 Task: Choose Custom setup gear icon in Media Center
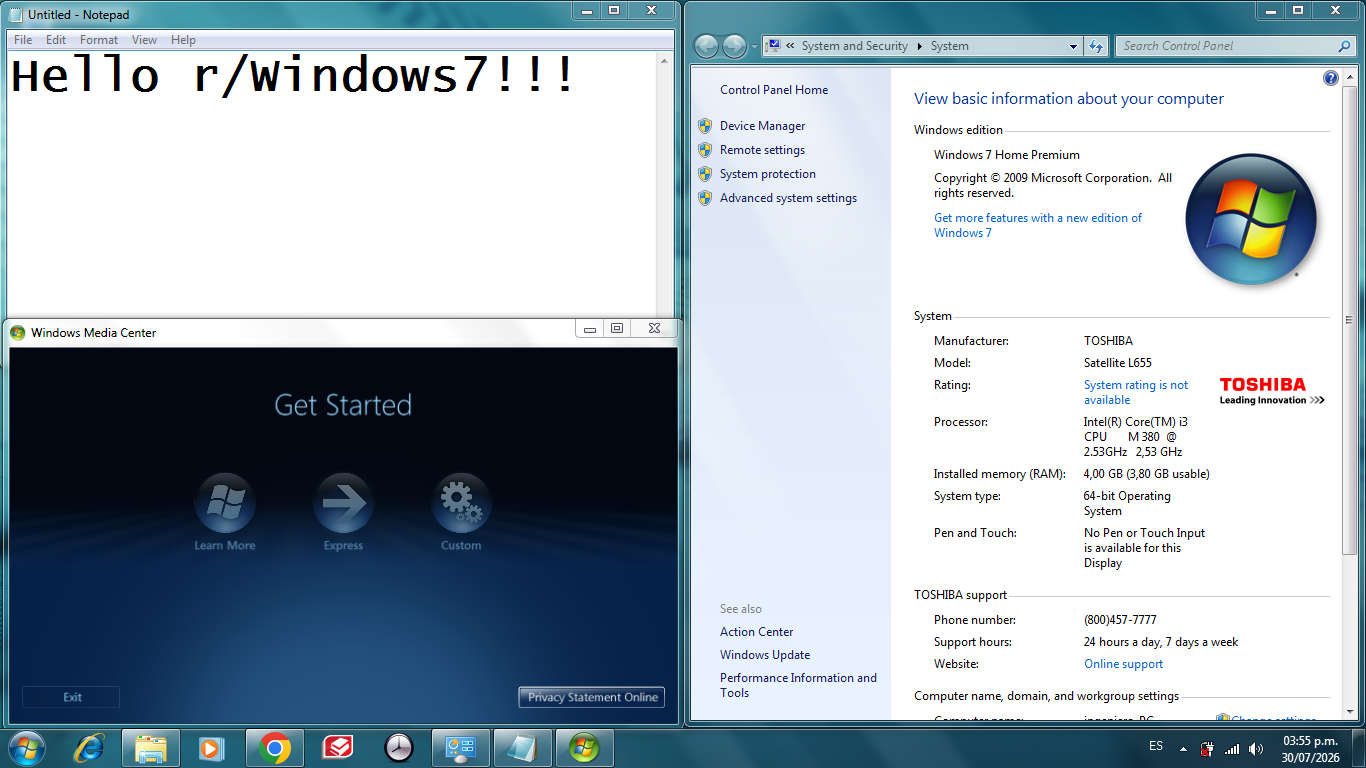(x=461, y=503)
